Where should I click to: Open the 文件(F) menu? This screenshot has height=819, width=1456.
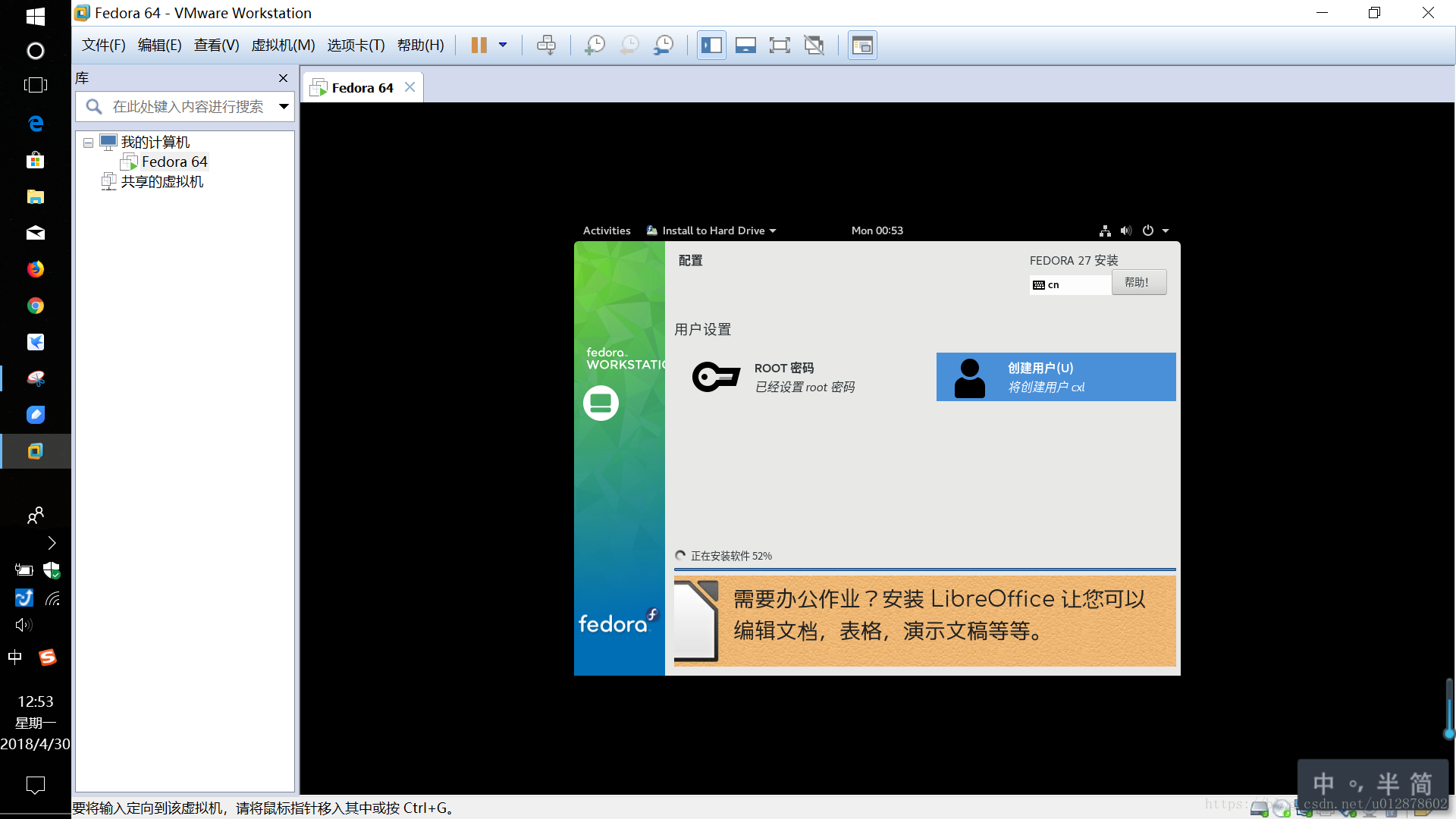coord(104,45)
